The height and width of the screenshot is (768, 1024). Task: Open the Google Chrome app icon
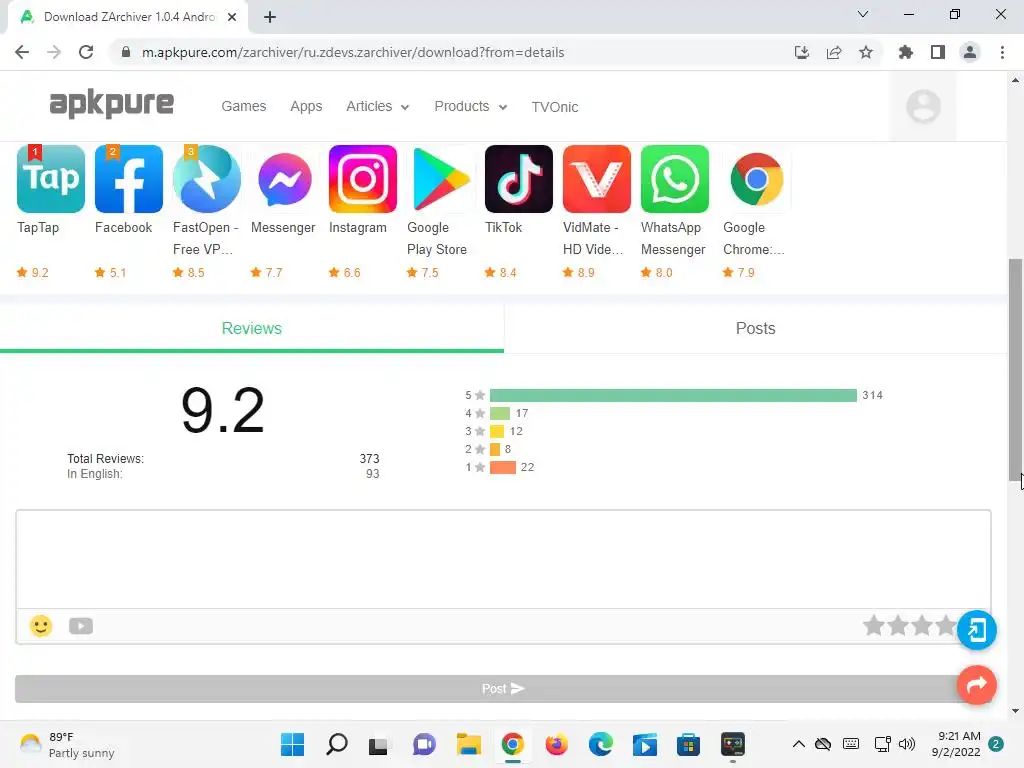[x=757, y=179]
